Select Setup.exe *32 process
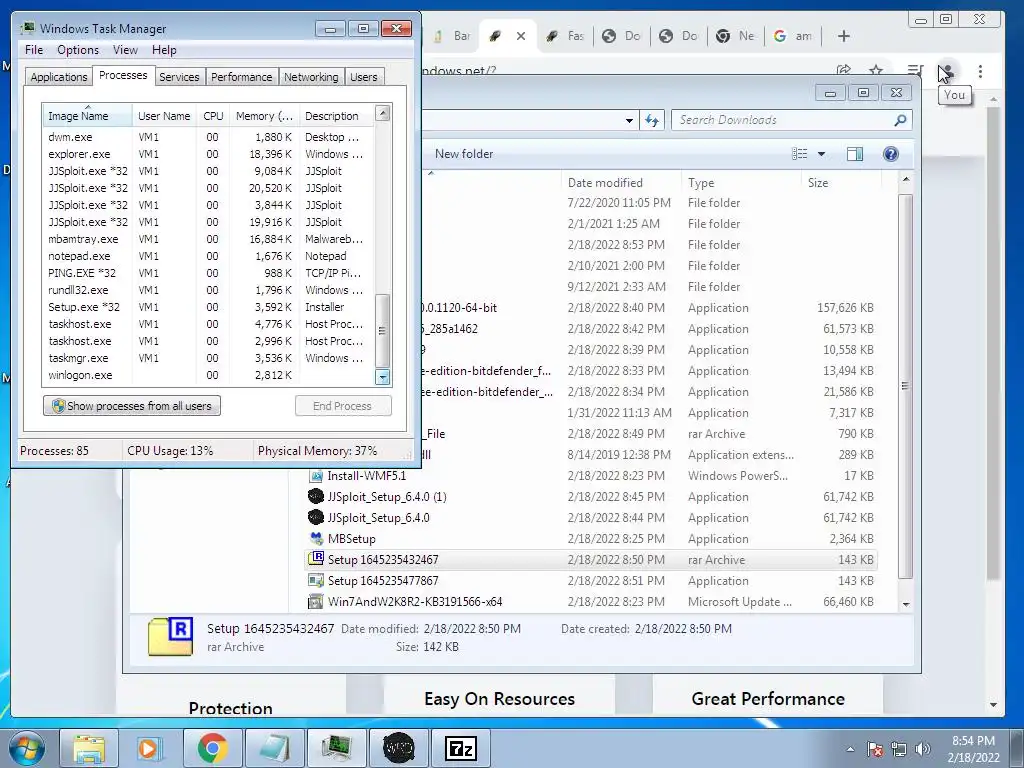 [207, 307]
